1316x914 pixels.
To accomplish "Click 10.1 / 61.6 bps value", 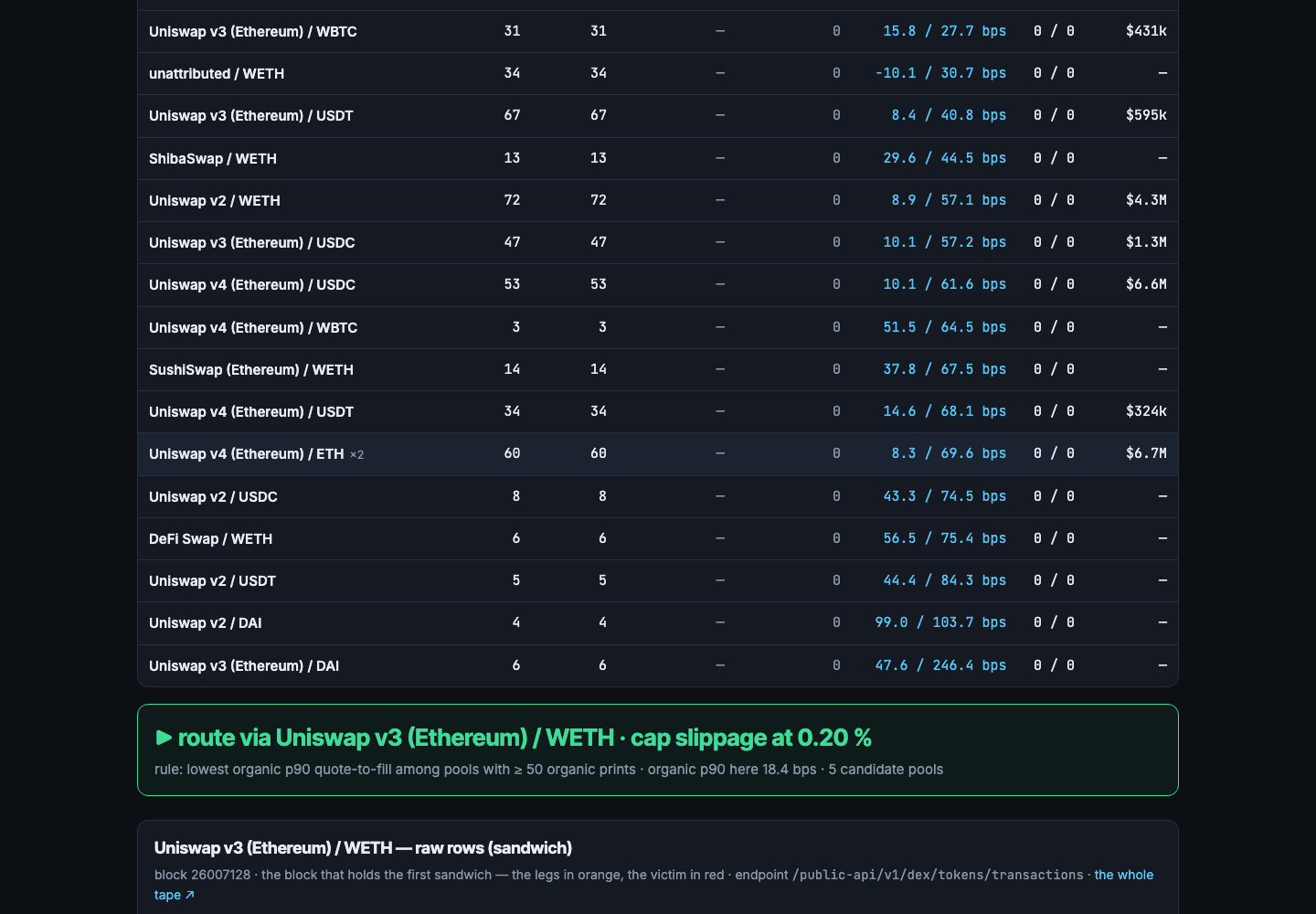I will coord(944,284).
